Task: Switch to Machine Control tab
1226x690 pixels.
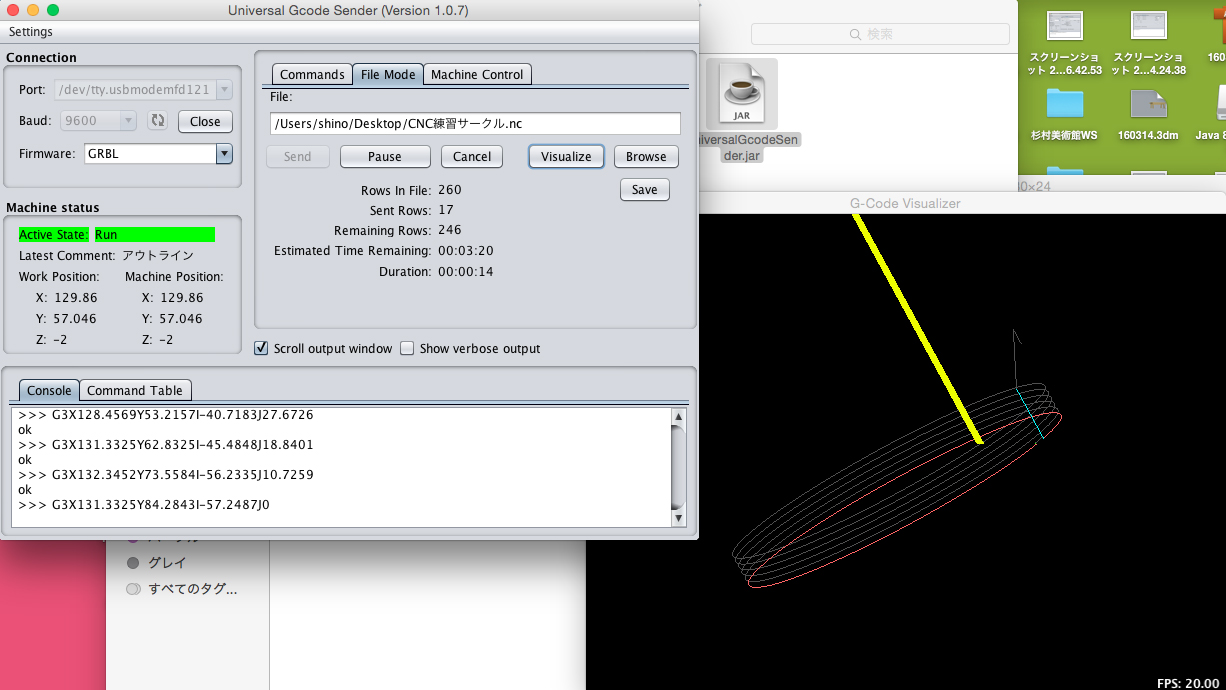Action: 477,74
